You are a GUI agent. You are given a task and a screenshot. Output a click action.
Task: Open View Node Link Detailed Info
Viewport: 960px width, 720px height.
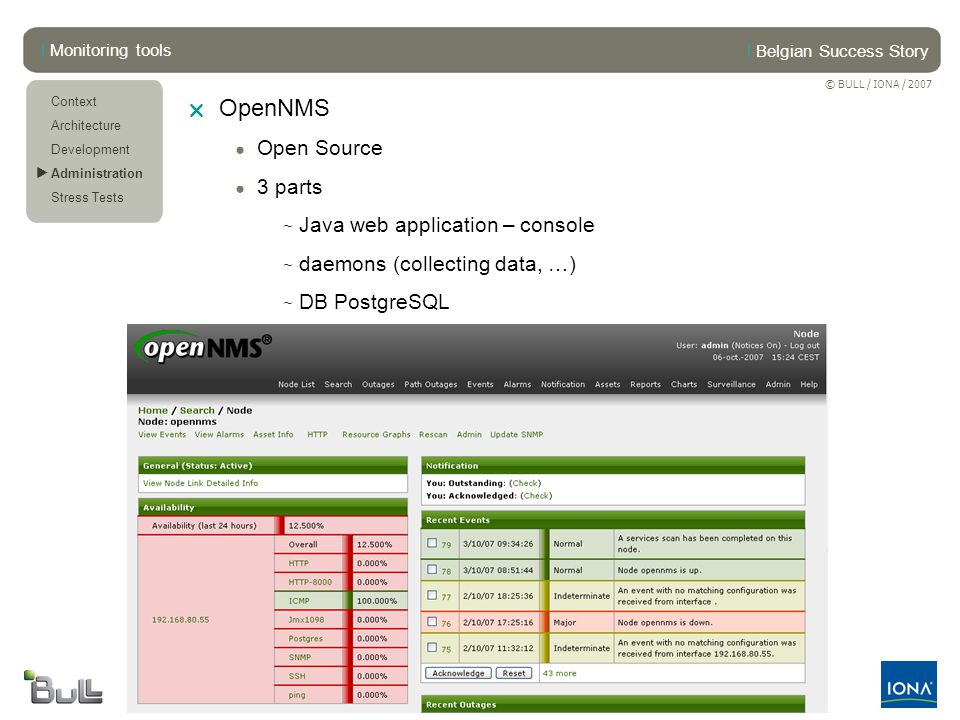[200, 483]
